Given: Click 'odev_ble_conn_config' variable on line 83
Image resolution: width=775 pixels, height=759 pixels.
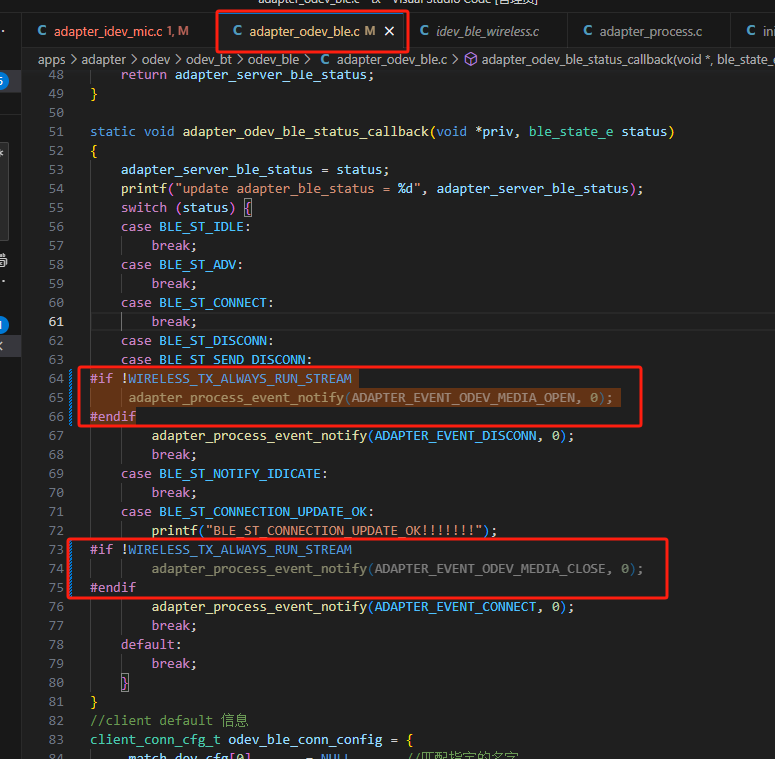Looking at the screenshot, I should pyautogui.click(x=305, y=740).
